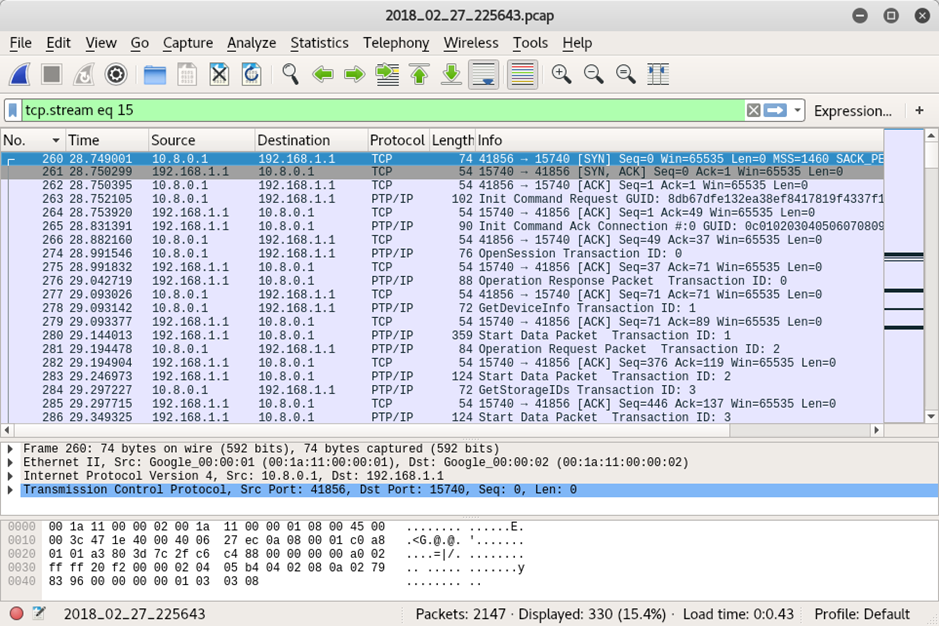Viewport: 939px width, 626px height.
Task: Expand the Frame 260 detail tree
Action: (10, 449)
